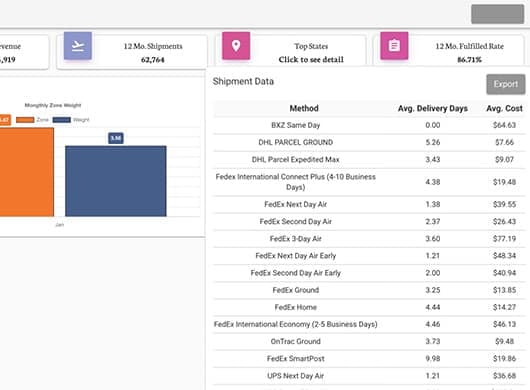
Task: Click the gray button at top right
Action: (x=498, y=14)
